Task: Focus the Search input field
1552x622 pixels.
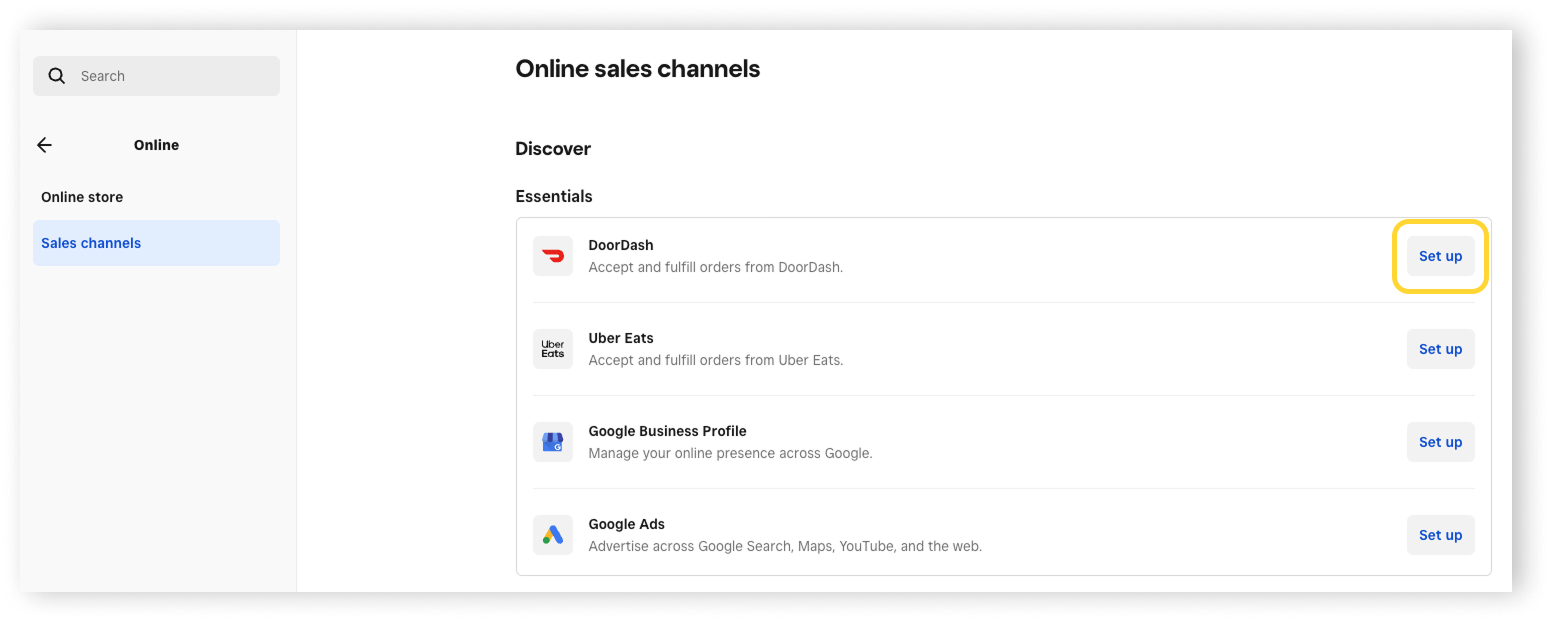Action: pyautogui.click(x=156, y=76)
